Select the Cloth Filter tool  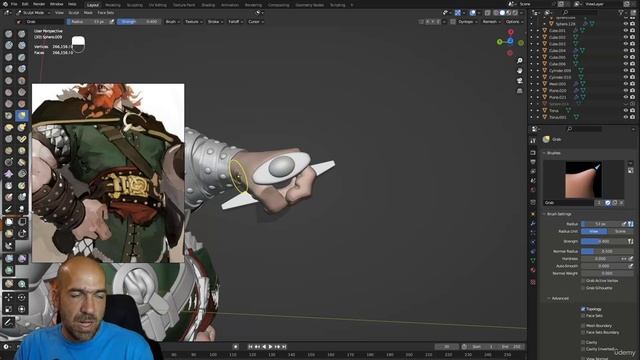point(22,258)
